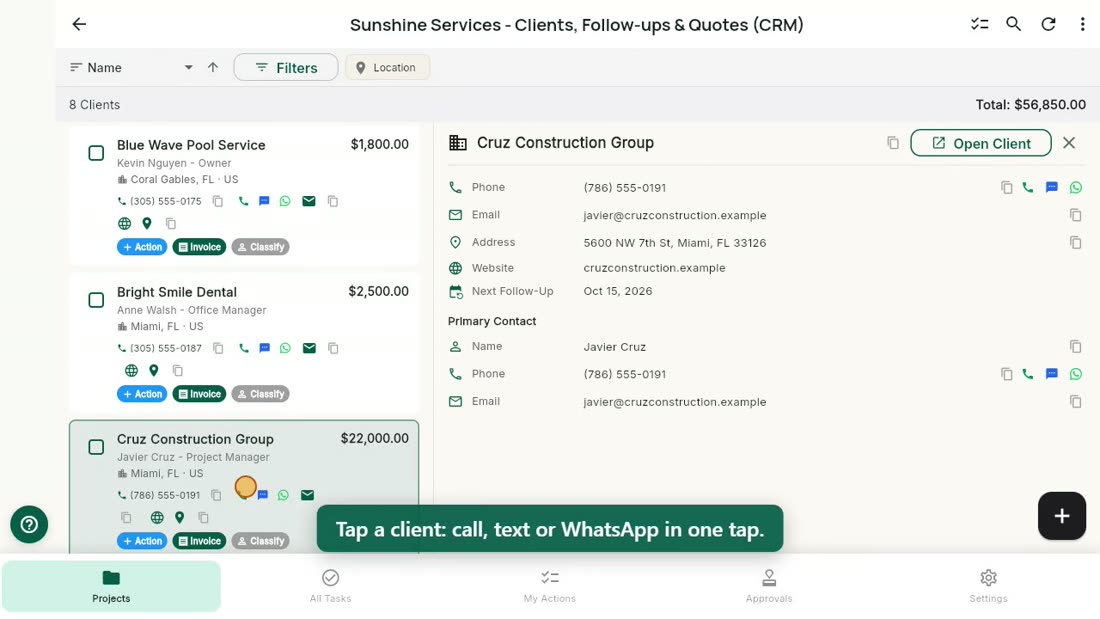Screen dimensions: 1100x619
Task: Tick the Cruz Construction Group checkbox
Action: [x=96, y=447]
